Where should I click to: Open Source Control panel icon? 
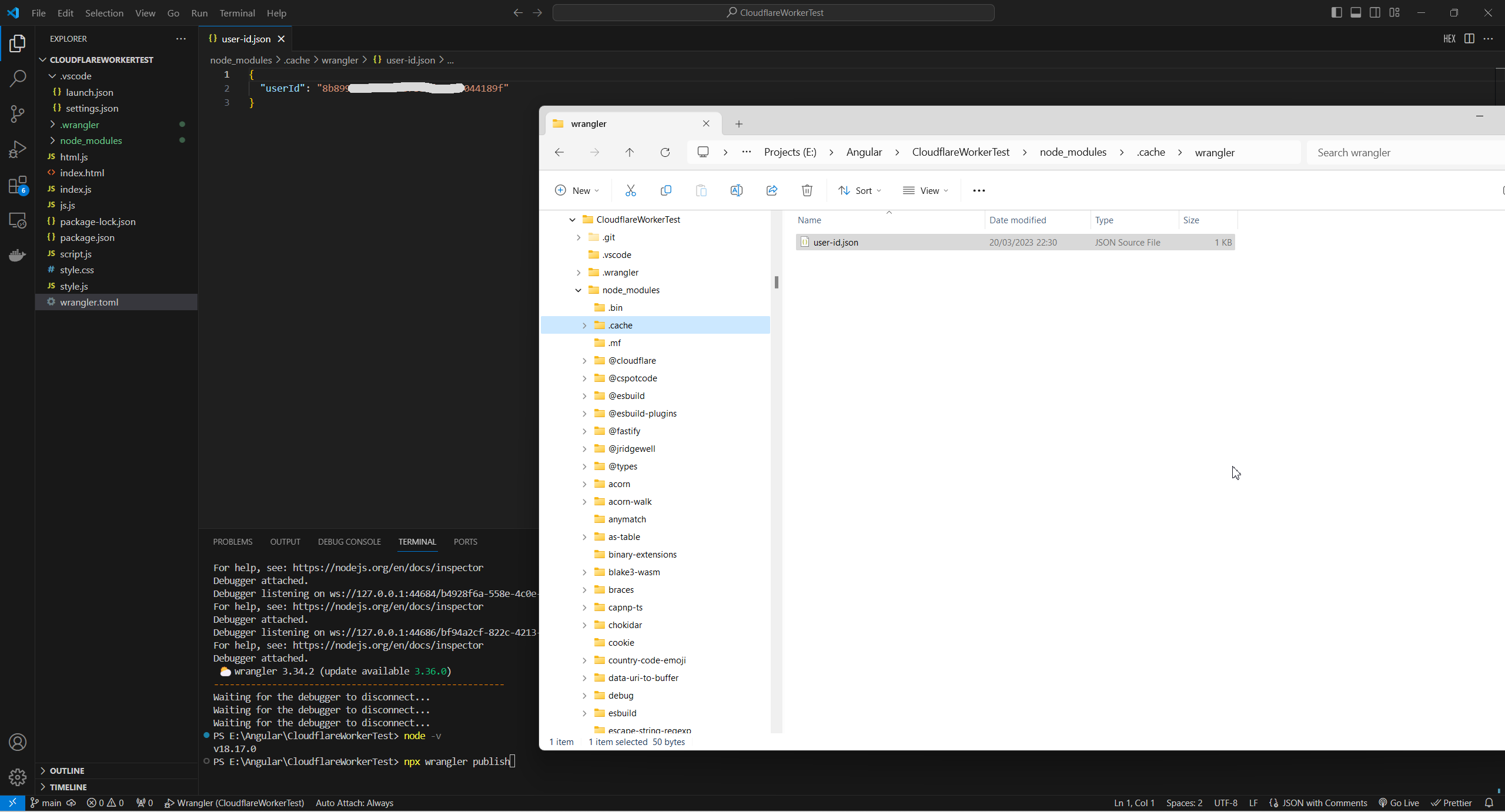[x=18, y=113]
